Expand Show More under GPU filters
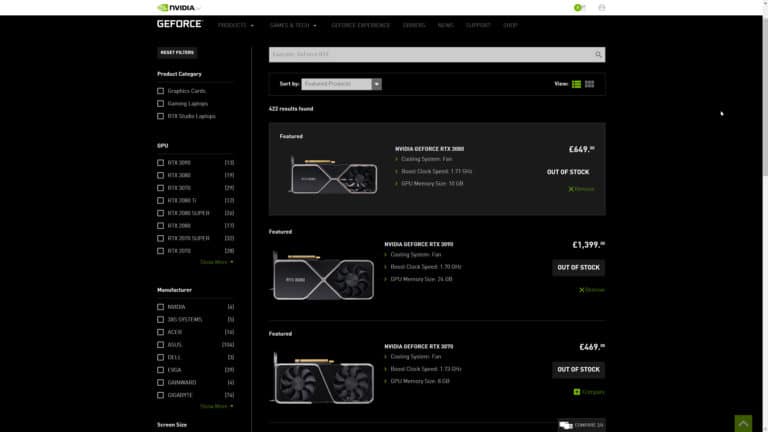This screenshot has width=768, height=432. pyautogui.click(x=216, y=262)
